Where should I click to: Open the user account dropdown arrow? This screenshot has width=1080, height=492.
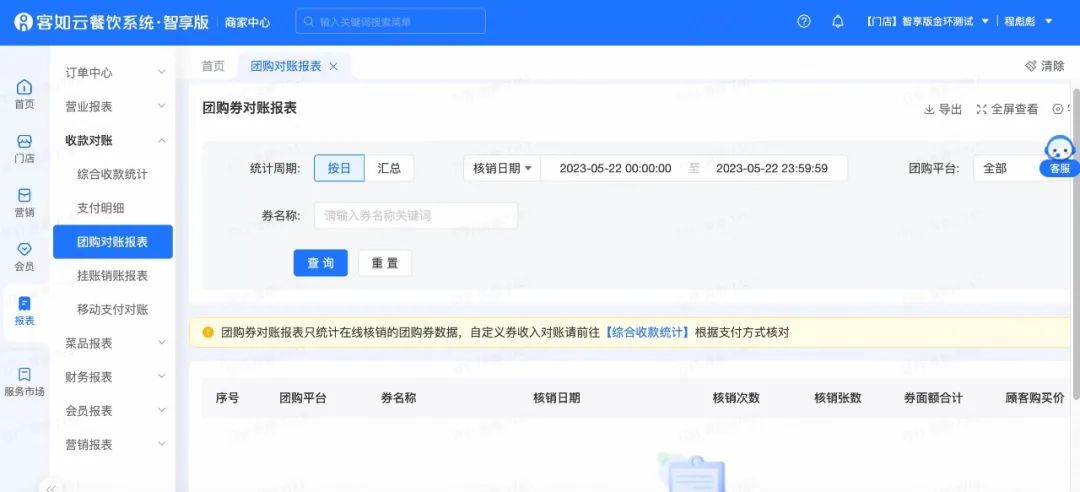tap(1049, 21)
